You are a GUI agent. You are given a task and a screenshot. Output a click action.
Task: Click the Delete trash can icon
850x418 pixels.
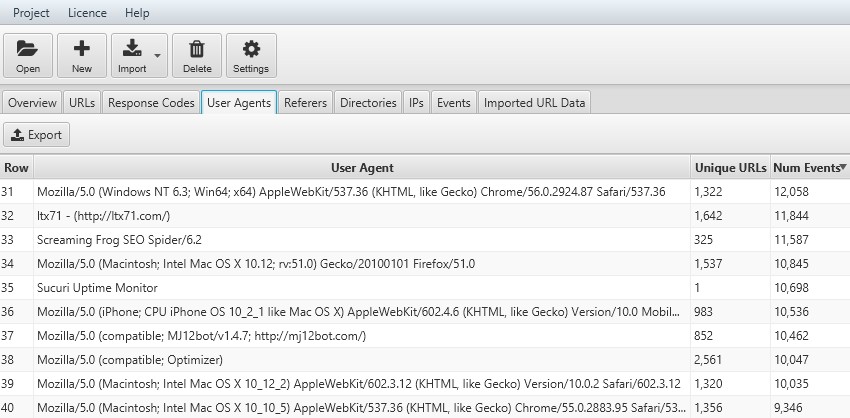pos(197,49)
